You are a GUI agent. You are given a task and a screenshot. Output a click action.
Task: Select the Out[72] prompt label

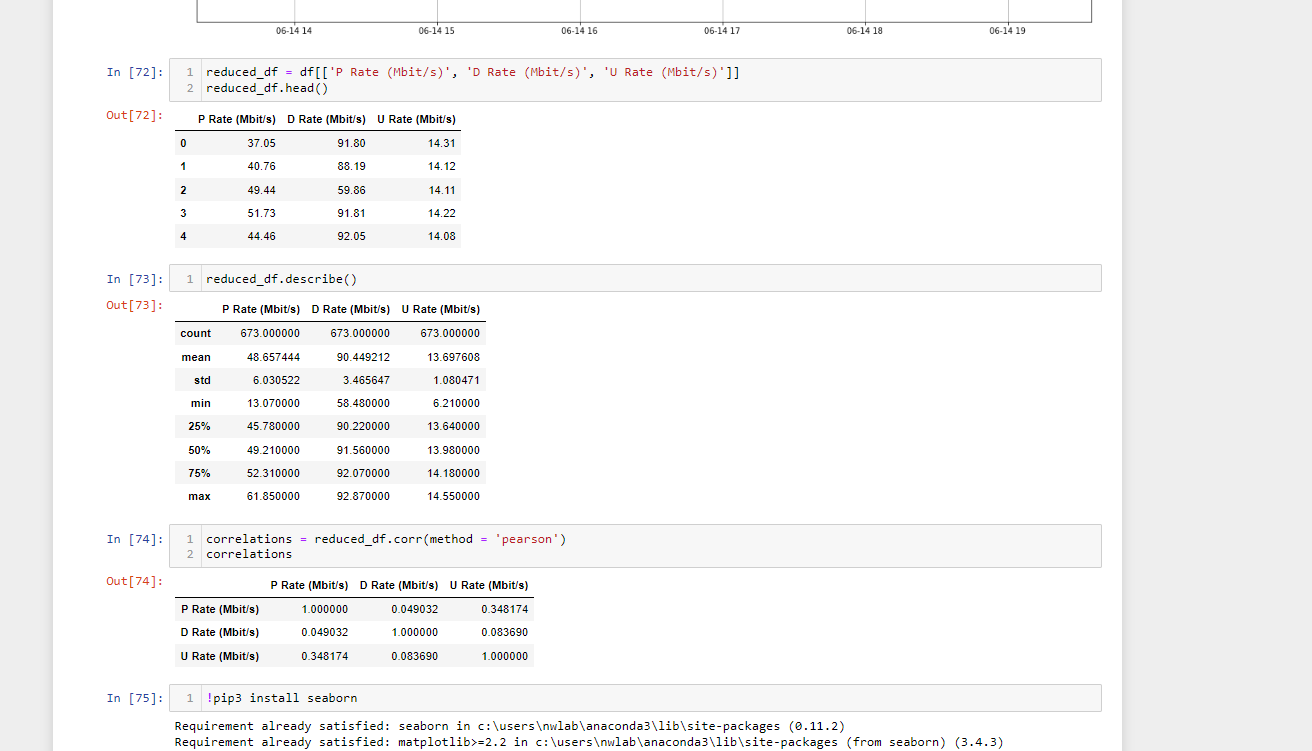coord(135,115)
